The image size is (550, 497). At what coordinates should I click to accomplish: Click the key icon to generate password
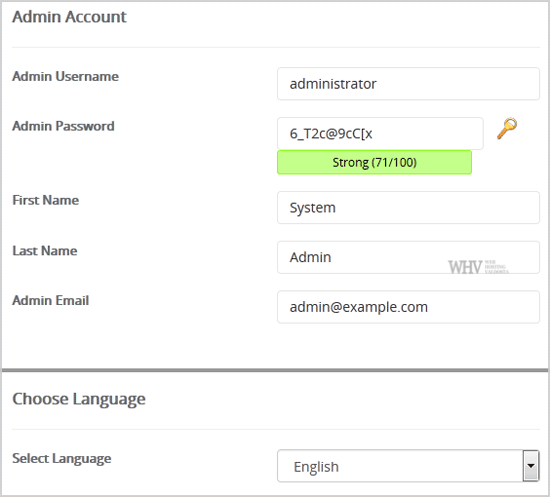click(507, 129)
